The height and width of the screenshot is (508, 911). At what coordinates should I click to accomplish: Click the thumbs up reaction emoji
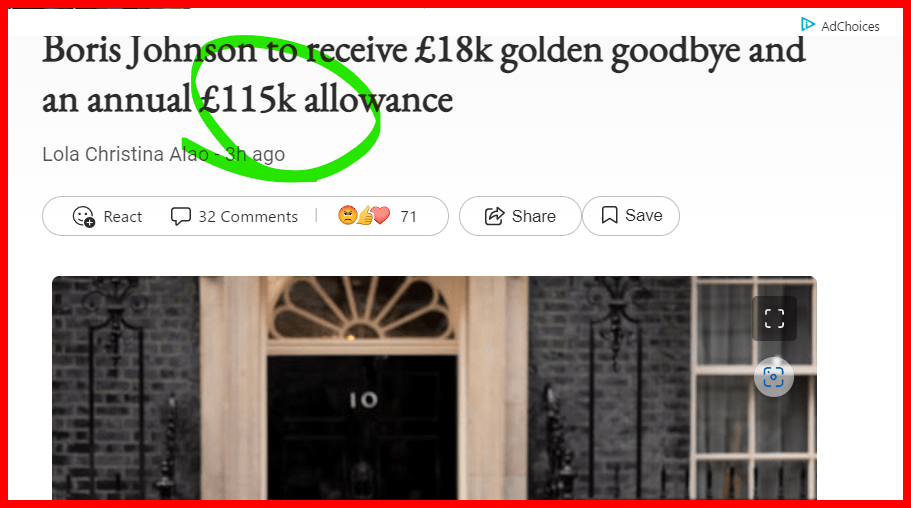click(x=365, y=216)
